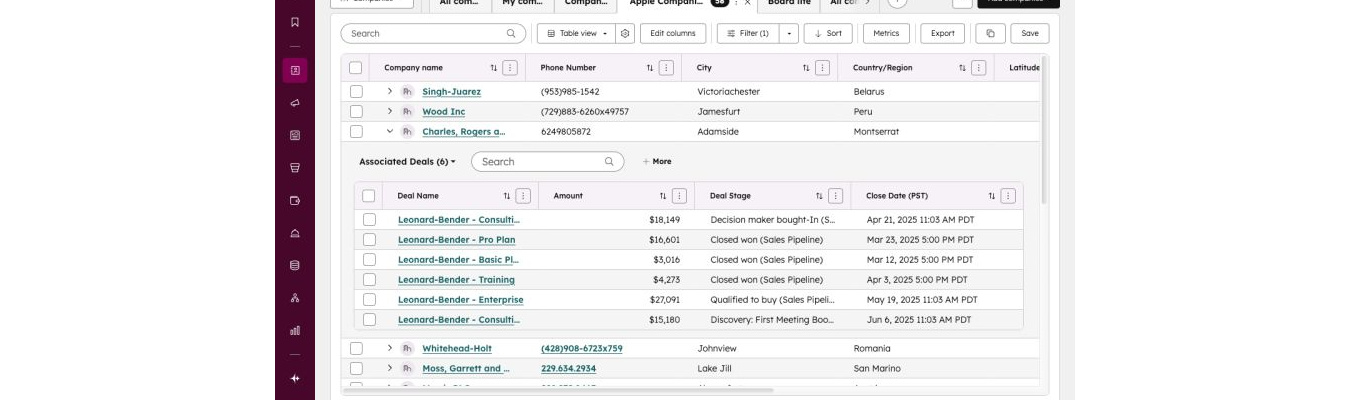Open Amount column options menu
The width and height of the screenshot is (1350, 400).
click(679, 196)
